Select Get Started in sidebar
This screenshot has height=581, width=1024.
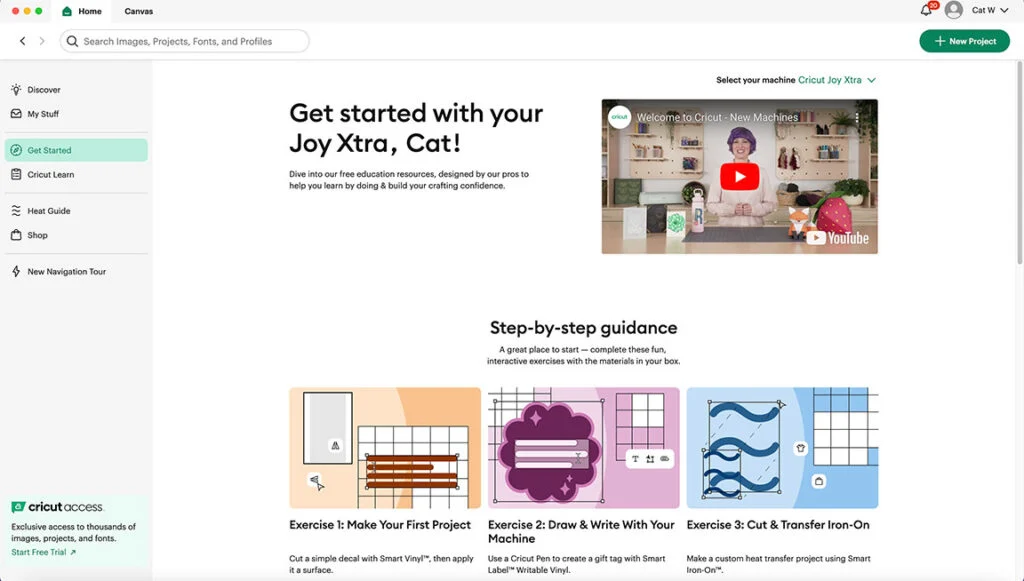point(76,150)
